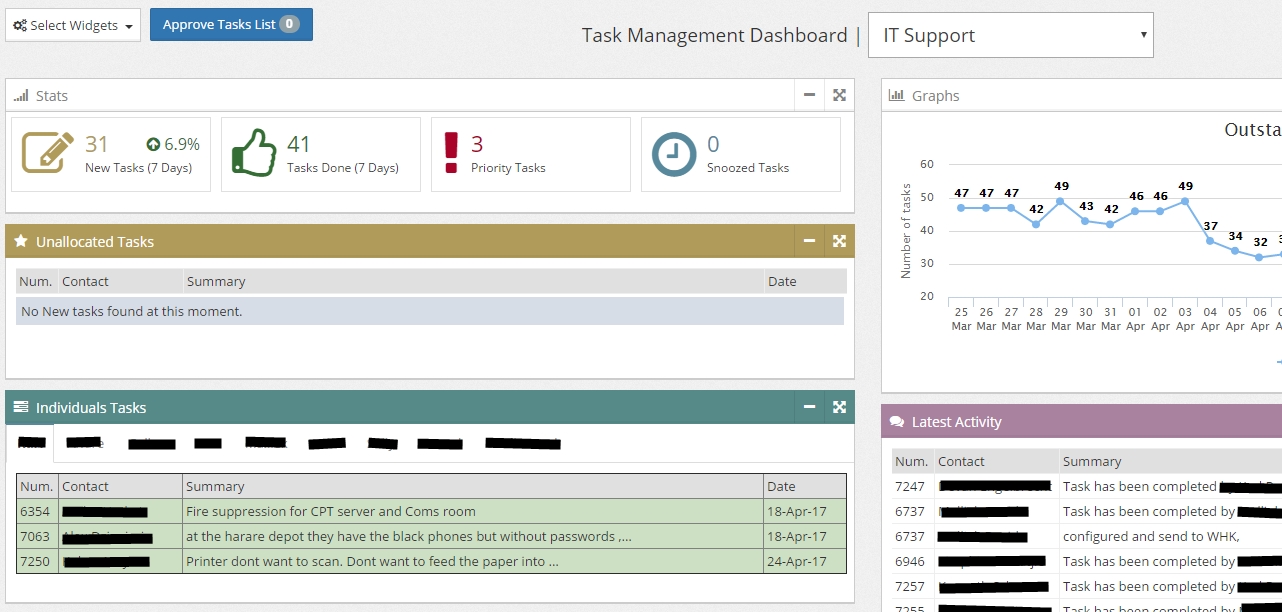Image resolution: width=1282 pixels, height=612 pixels.
Task: Expand the Individuals Tasks widget fullscreen
Action: pos(839,407)
